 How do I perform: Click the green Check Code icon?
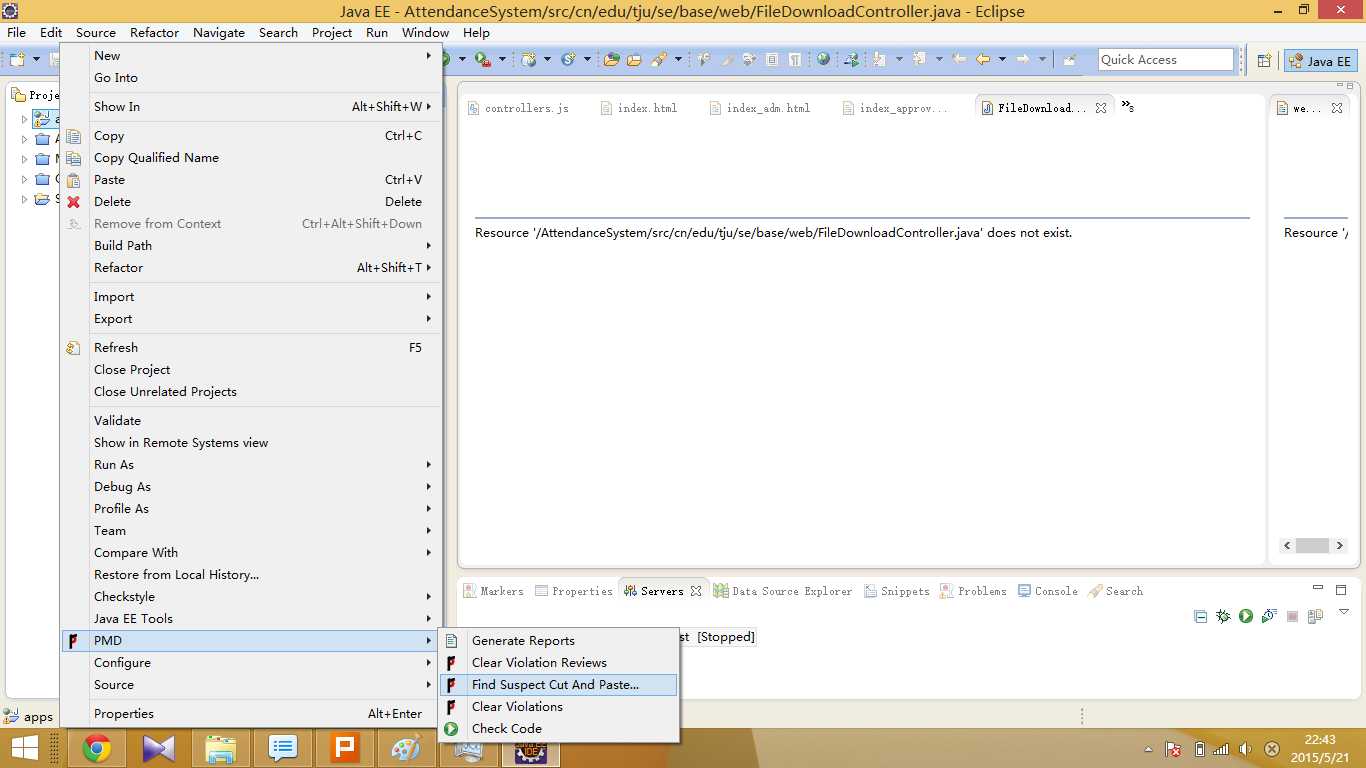pyautogui.click(x=451, y=729)
